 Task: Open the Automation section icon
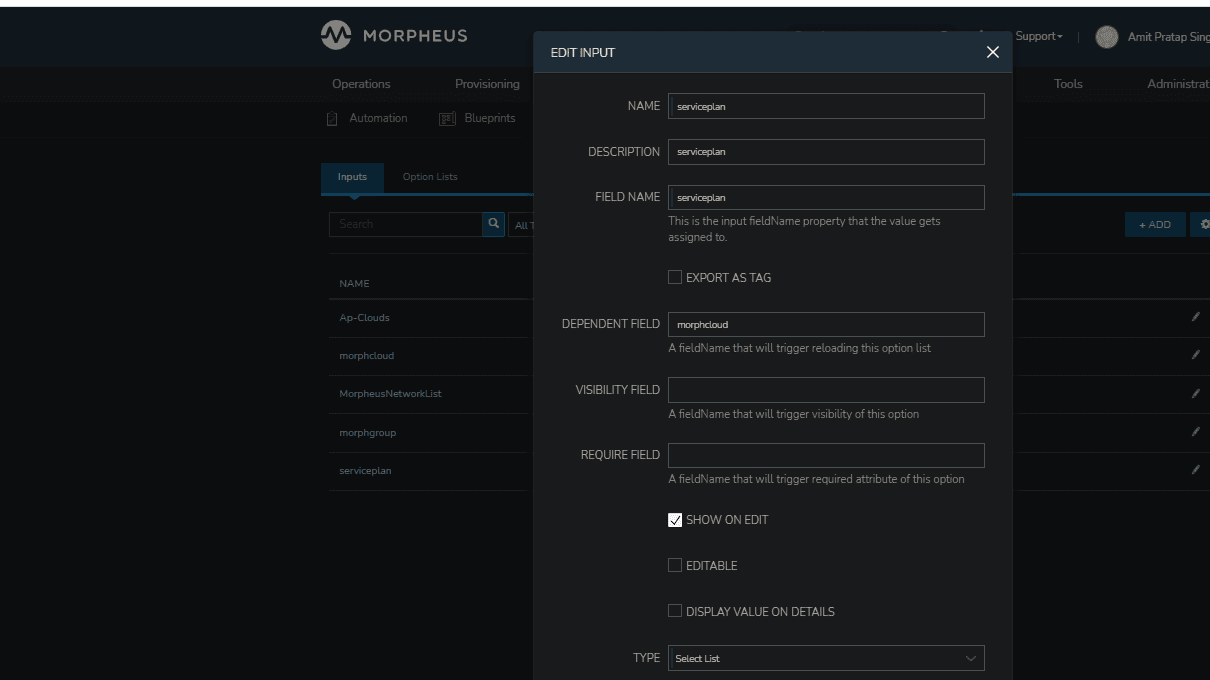pos(333,119)
